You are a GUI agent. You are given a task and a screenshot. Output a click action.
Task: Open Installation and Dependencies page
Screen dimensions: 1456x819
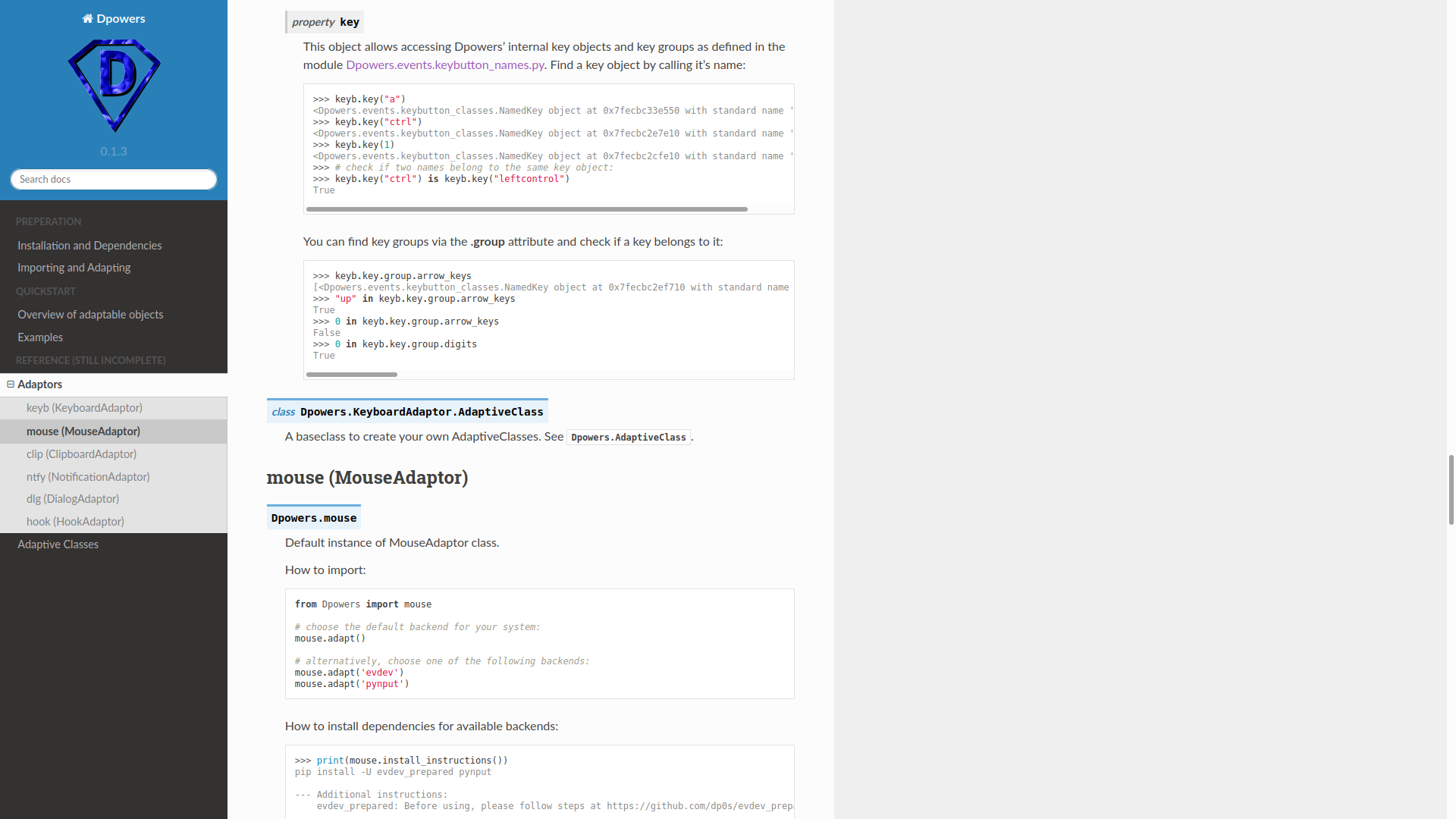pyautogui.click(x=89, y=246)
